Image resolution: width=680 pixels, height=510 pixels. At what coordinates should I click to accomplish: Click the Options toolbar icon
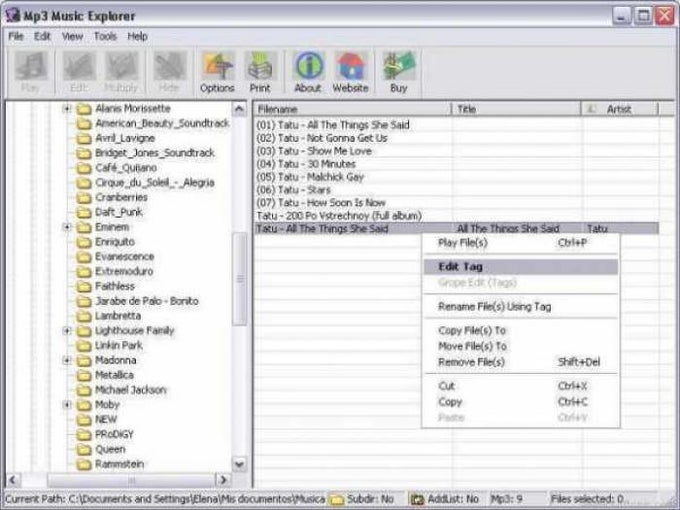[x=217, y=66]
